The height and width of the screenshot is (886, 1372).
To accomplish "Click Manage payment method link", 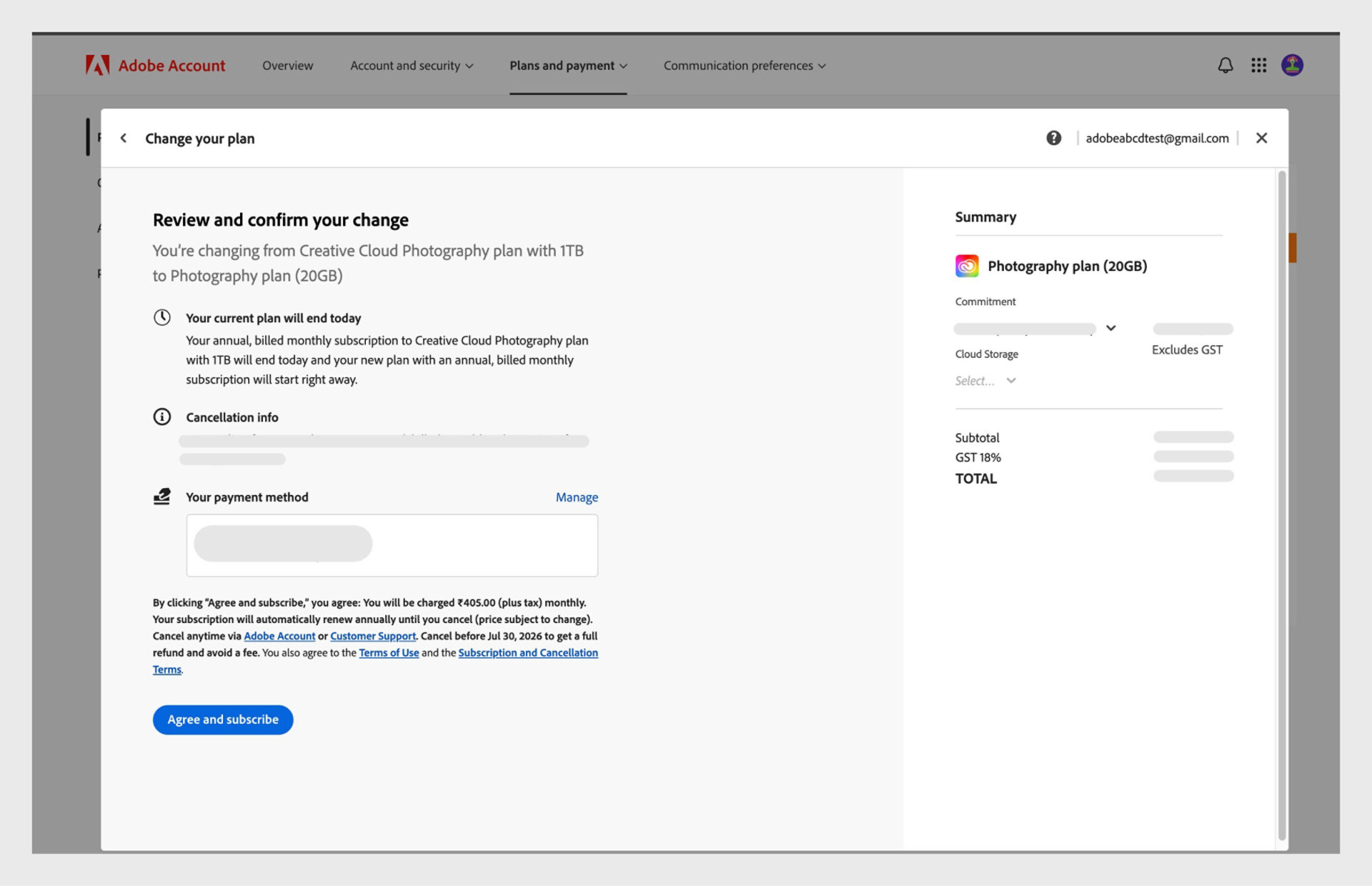I will (577, 497).
